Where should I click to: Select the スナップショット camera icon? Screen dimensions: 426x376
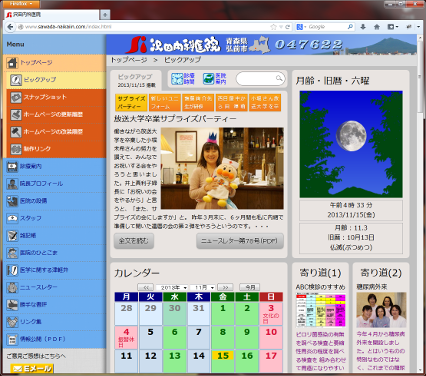point(15,97)
